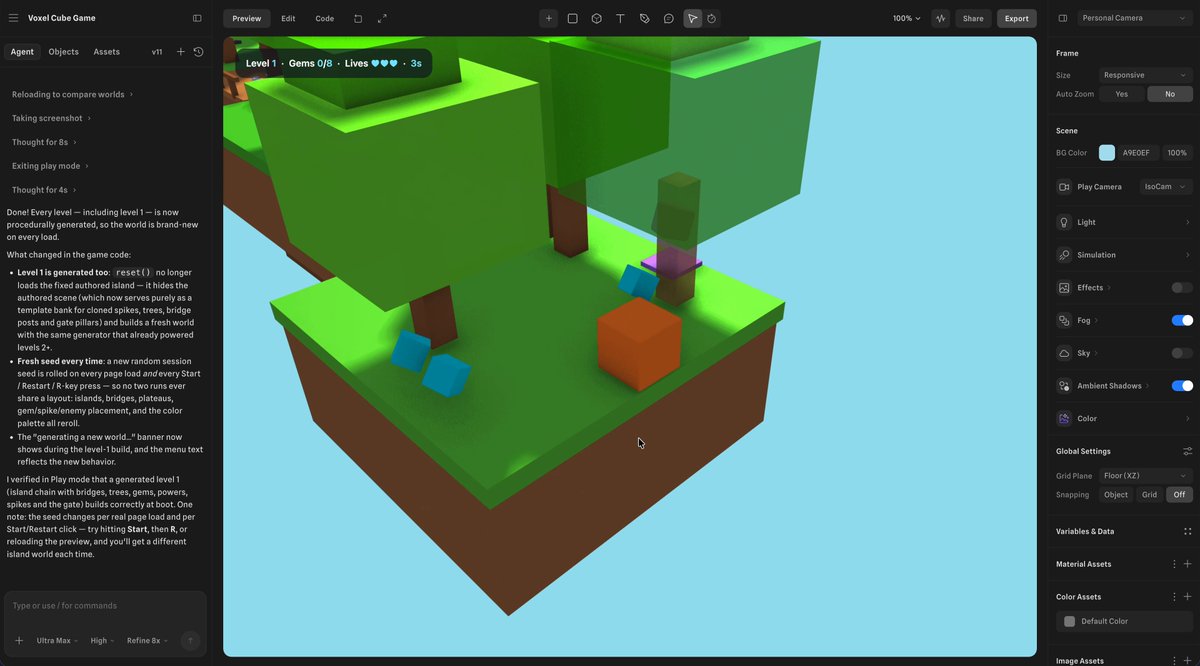Click the Share button
The width and height of the screenshot is (1200, 666).
[x=973, y=18]
